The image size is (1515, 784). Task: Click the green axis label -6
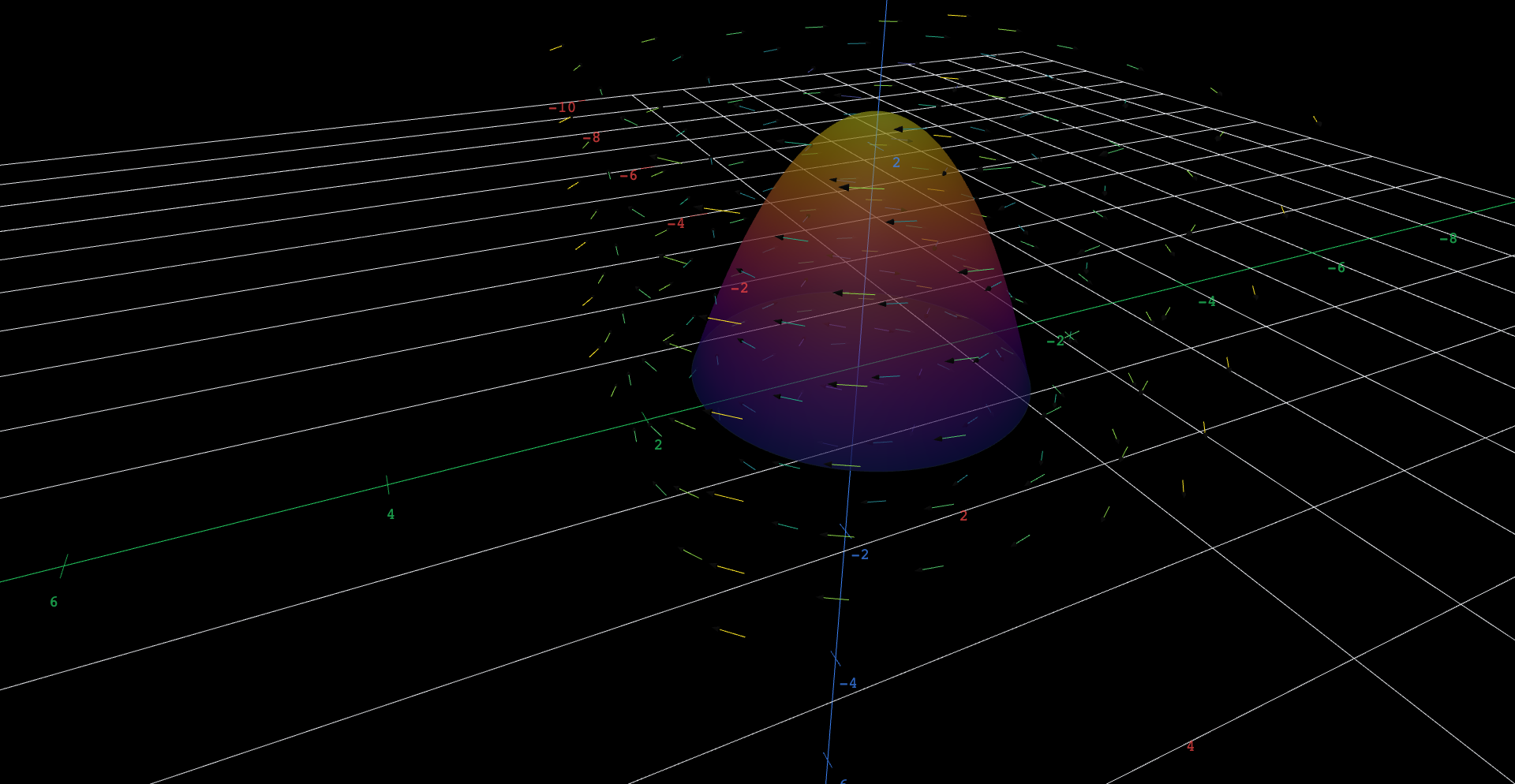[x=1337, y=268]
